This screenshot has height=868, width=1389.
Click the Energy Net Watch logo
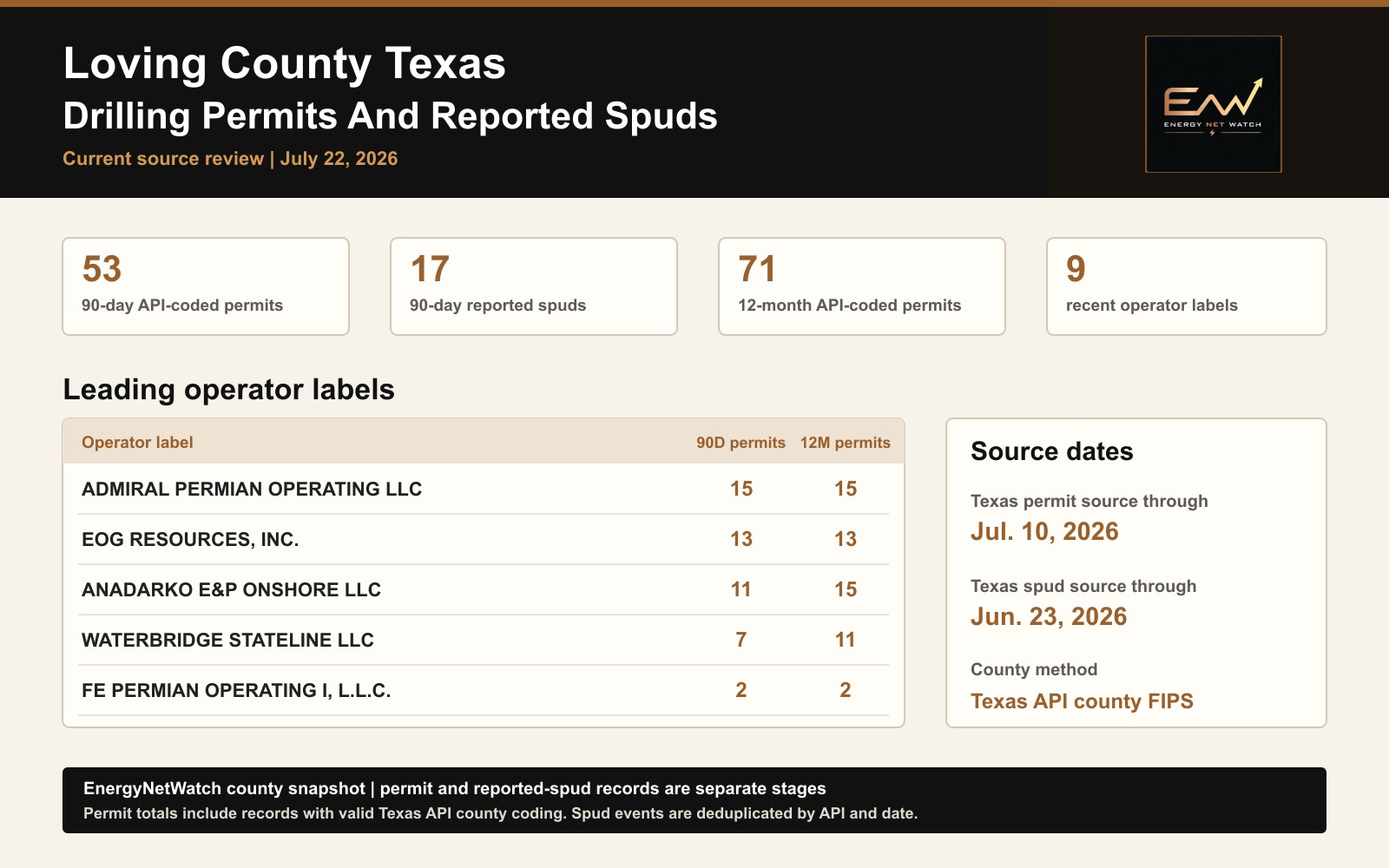click(1213, 104)
